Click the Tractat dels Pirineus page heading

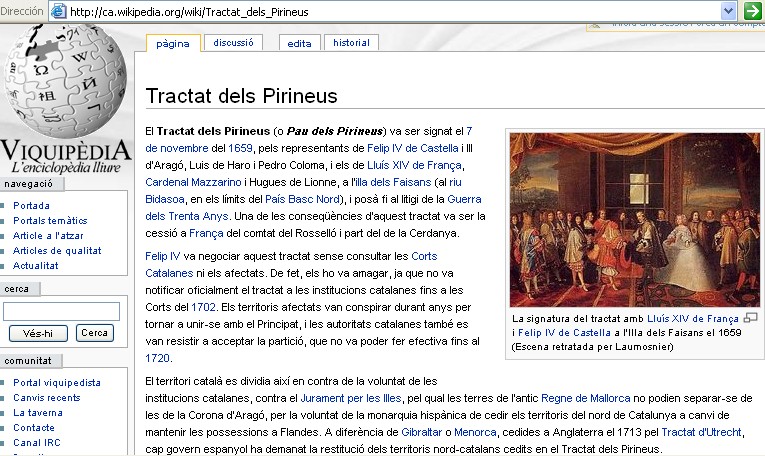(242, 96)
